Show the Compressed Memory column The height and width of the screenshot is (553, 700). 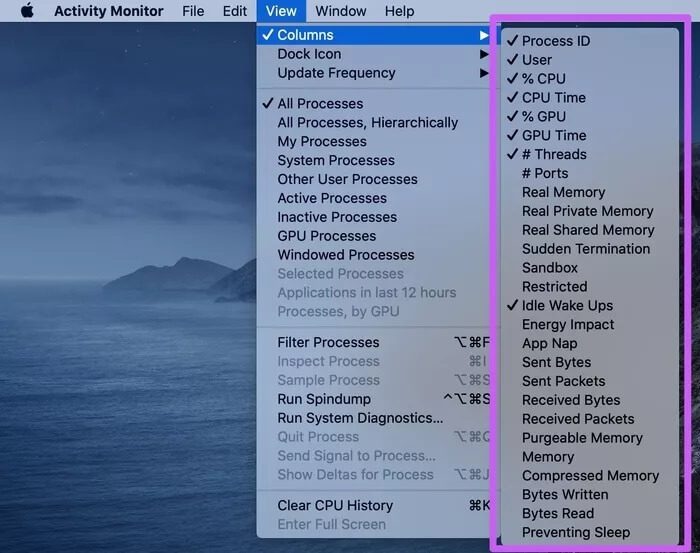pyautogui.click(x=590, y=476)
